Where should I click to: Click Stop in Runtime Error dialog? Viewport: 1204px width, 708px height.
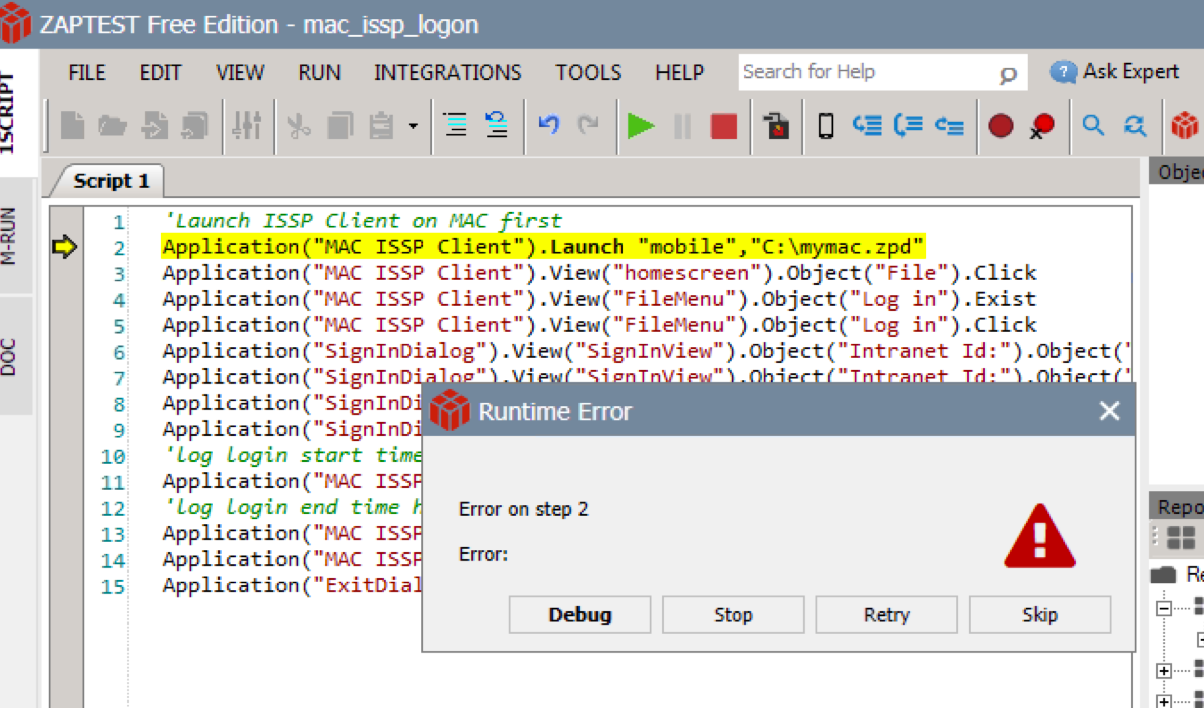pyautogui.click(x=733, y=615)
